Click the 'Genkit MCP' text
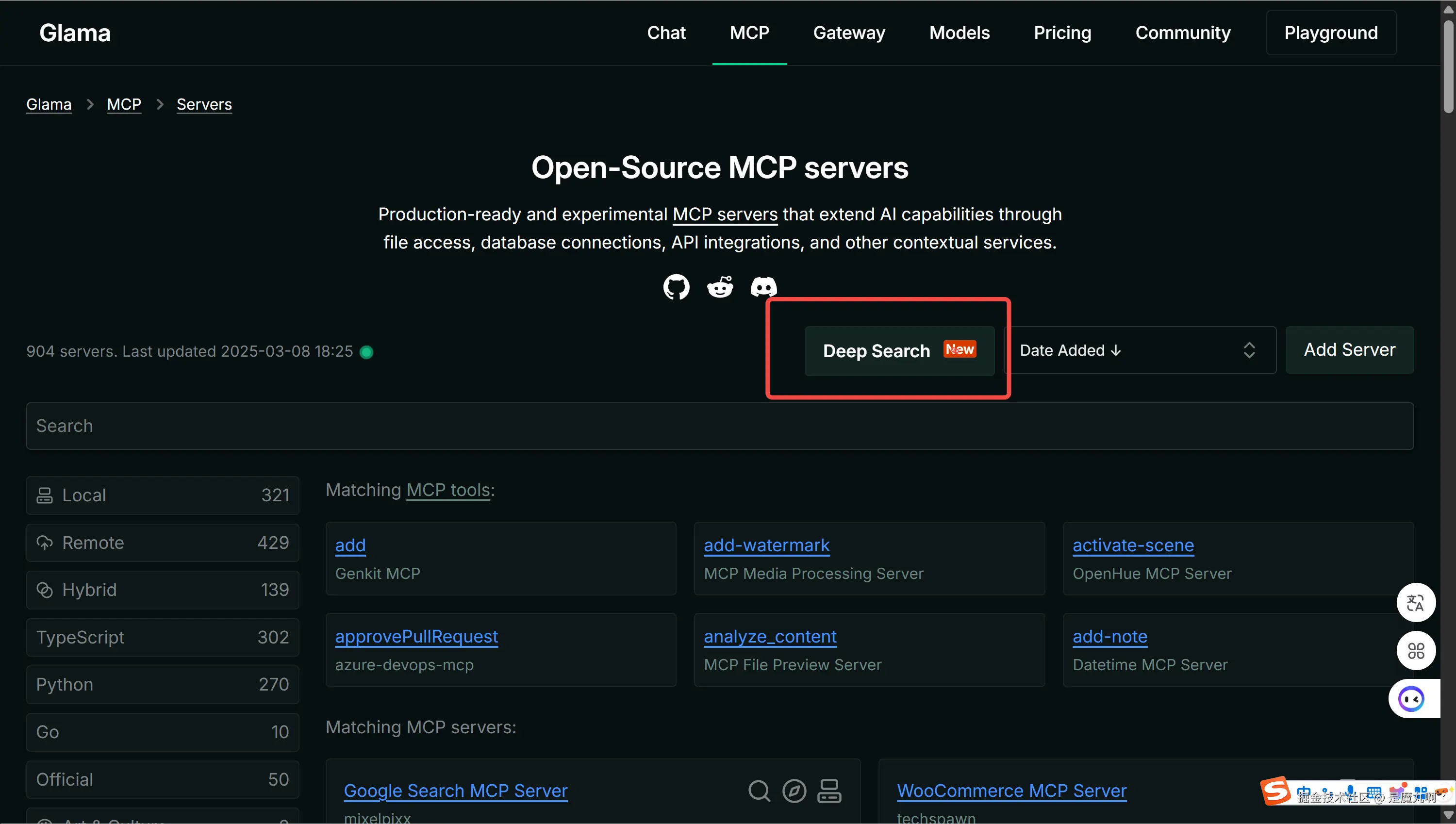The width and height of the screenshot is (1456, 824). pyautogui.click(x=378, y=574)
